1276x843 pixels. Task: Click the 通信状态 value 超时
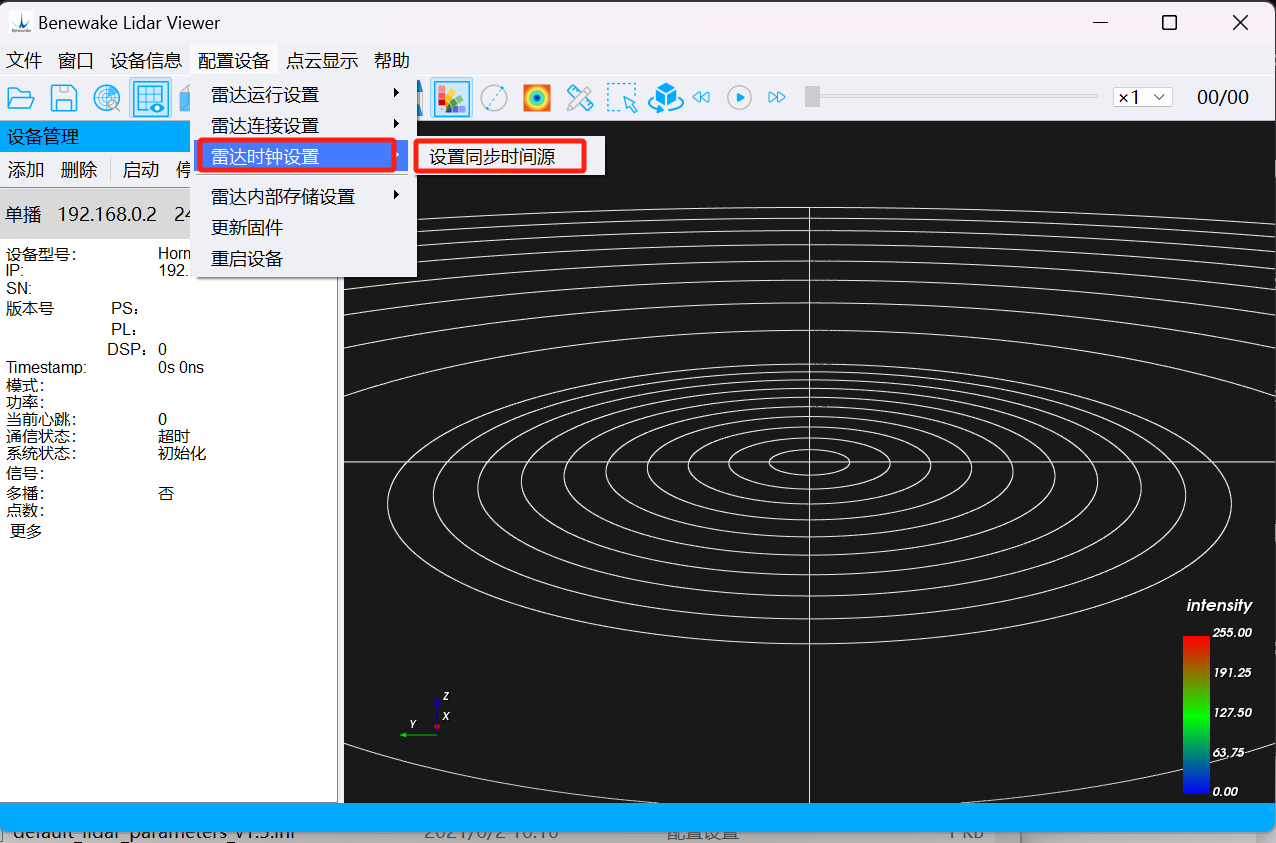(x=174, y=436)
